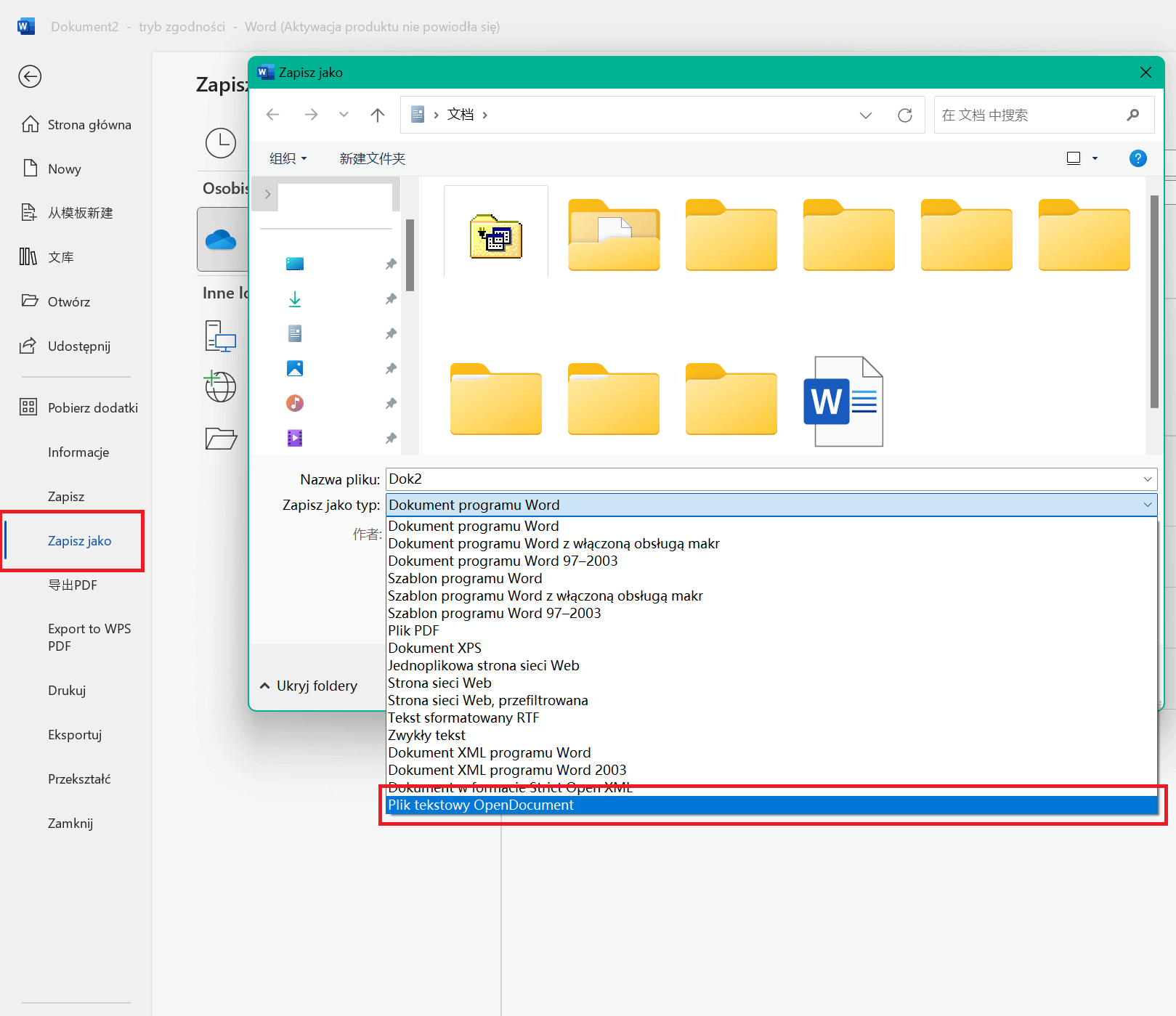Click the search magnifier icon
The image size is (1176, 1016).
point(1133,115)
